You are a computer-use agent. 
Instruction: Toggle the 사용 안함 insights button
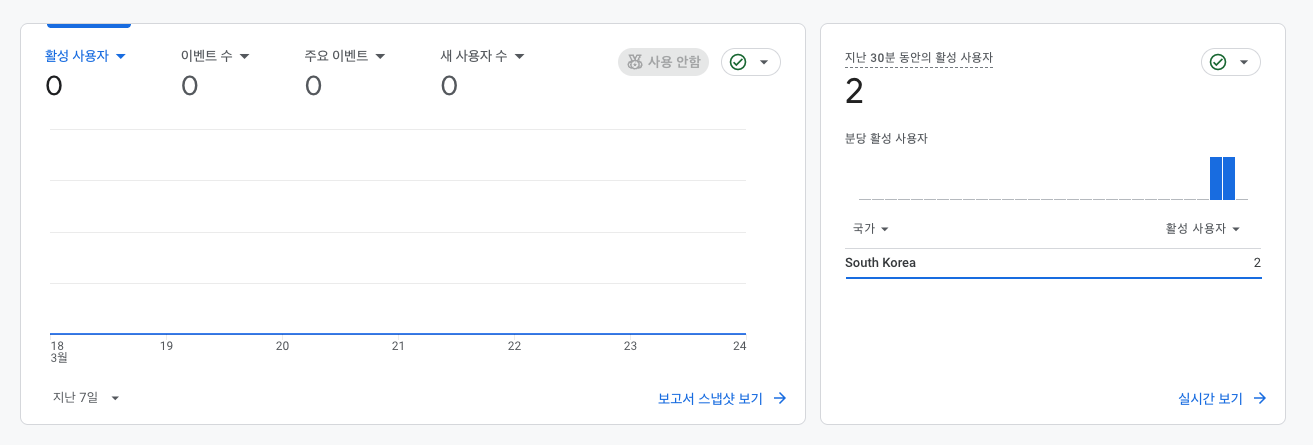click(x=663, y=62)
